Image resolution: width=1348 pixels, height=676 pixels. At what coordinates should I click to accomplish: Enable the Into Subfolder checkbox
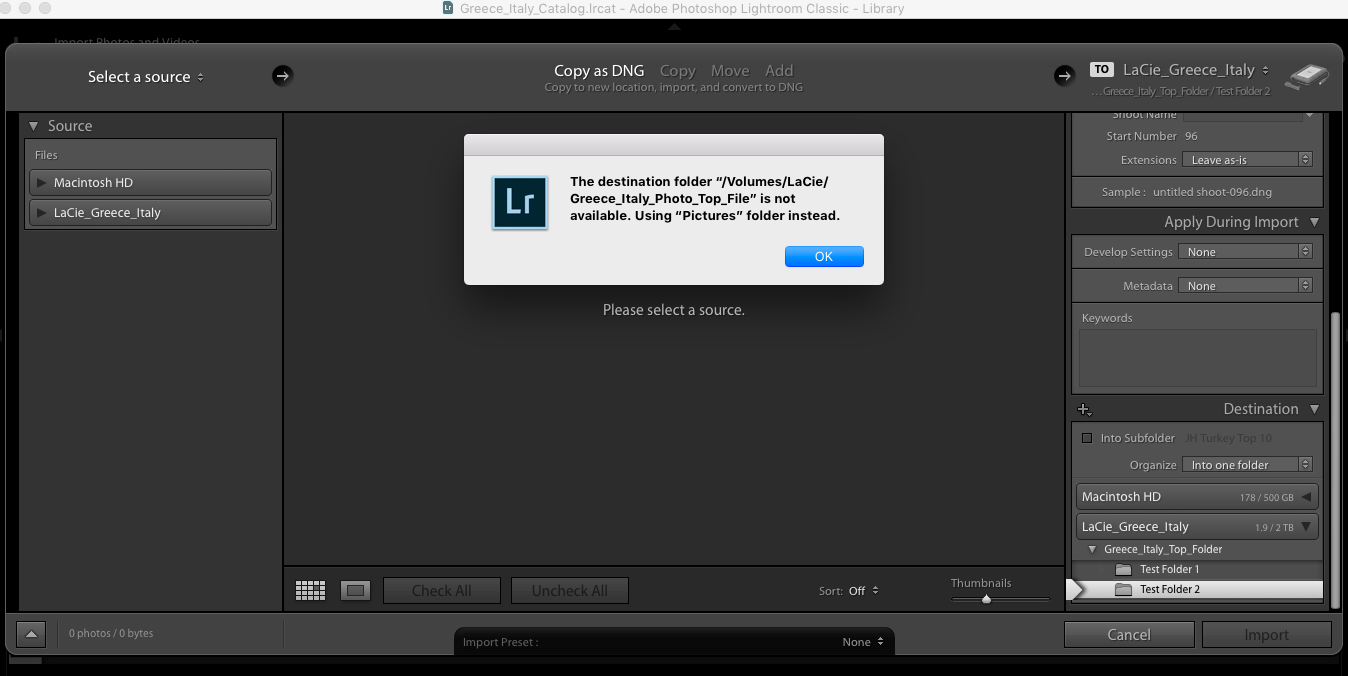[x=1087, y=438]
